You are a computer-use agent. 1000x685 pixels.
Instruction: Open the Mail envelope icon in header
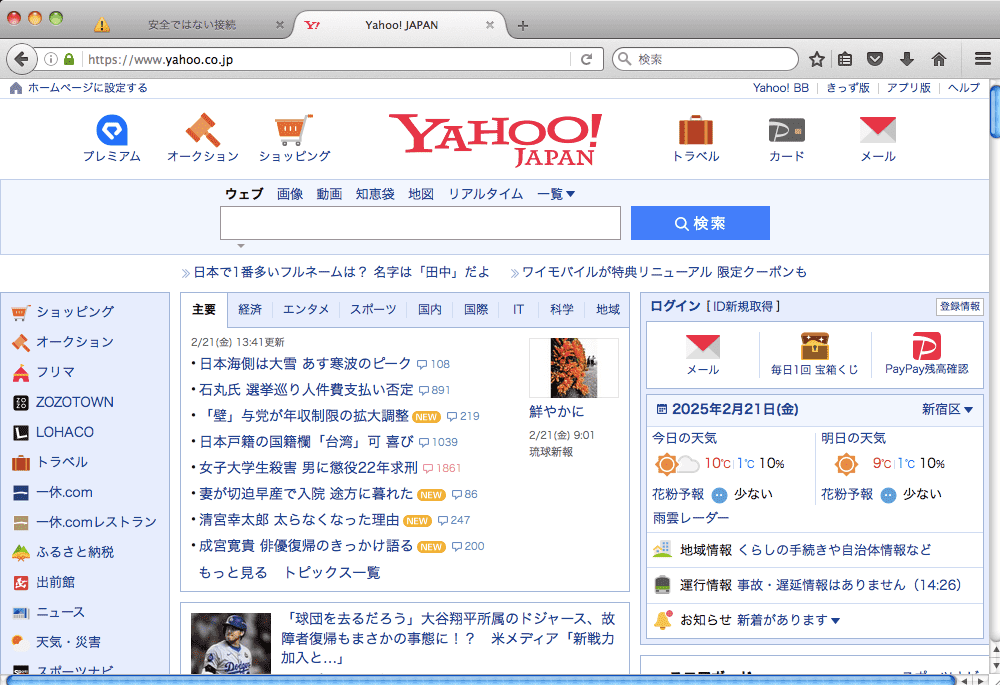[878, 130]
